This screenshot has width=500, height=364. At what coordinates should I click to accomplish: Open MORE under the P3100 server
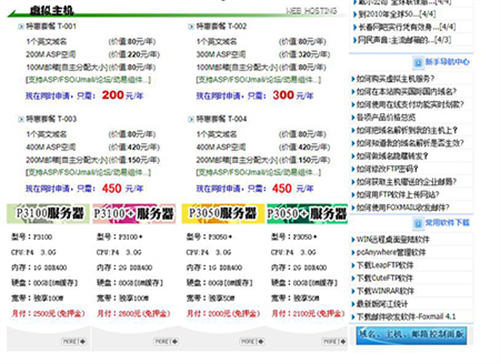pos(74,341)
